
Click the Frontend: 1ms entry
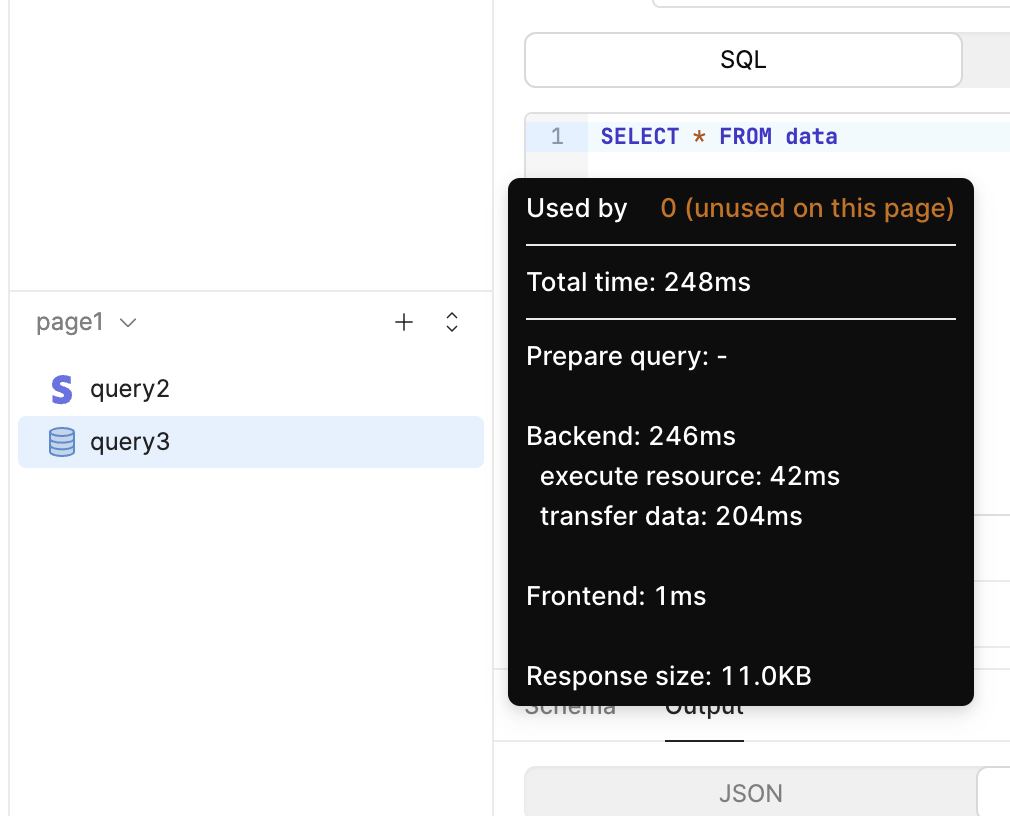pyautogui.click(x=616, y=596)
